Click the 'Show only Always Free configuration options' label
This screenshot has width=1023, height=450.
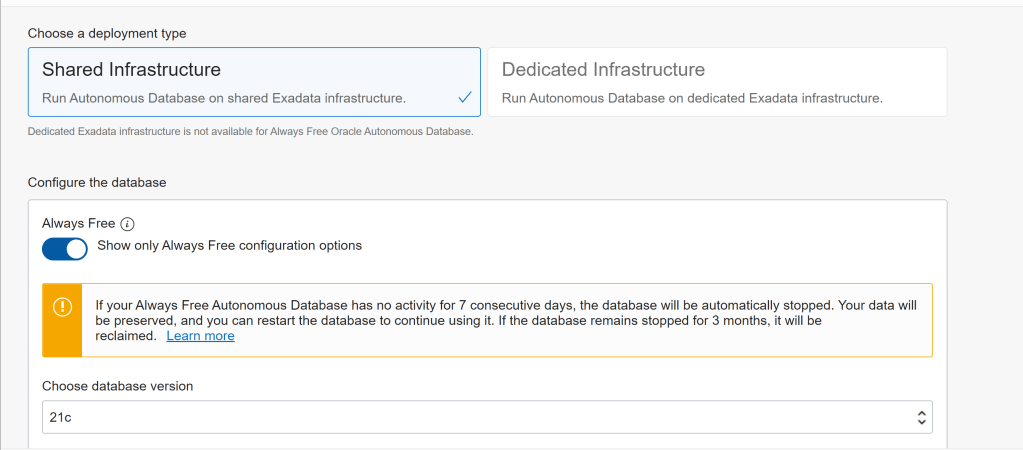coord(229,246)
